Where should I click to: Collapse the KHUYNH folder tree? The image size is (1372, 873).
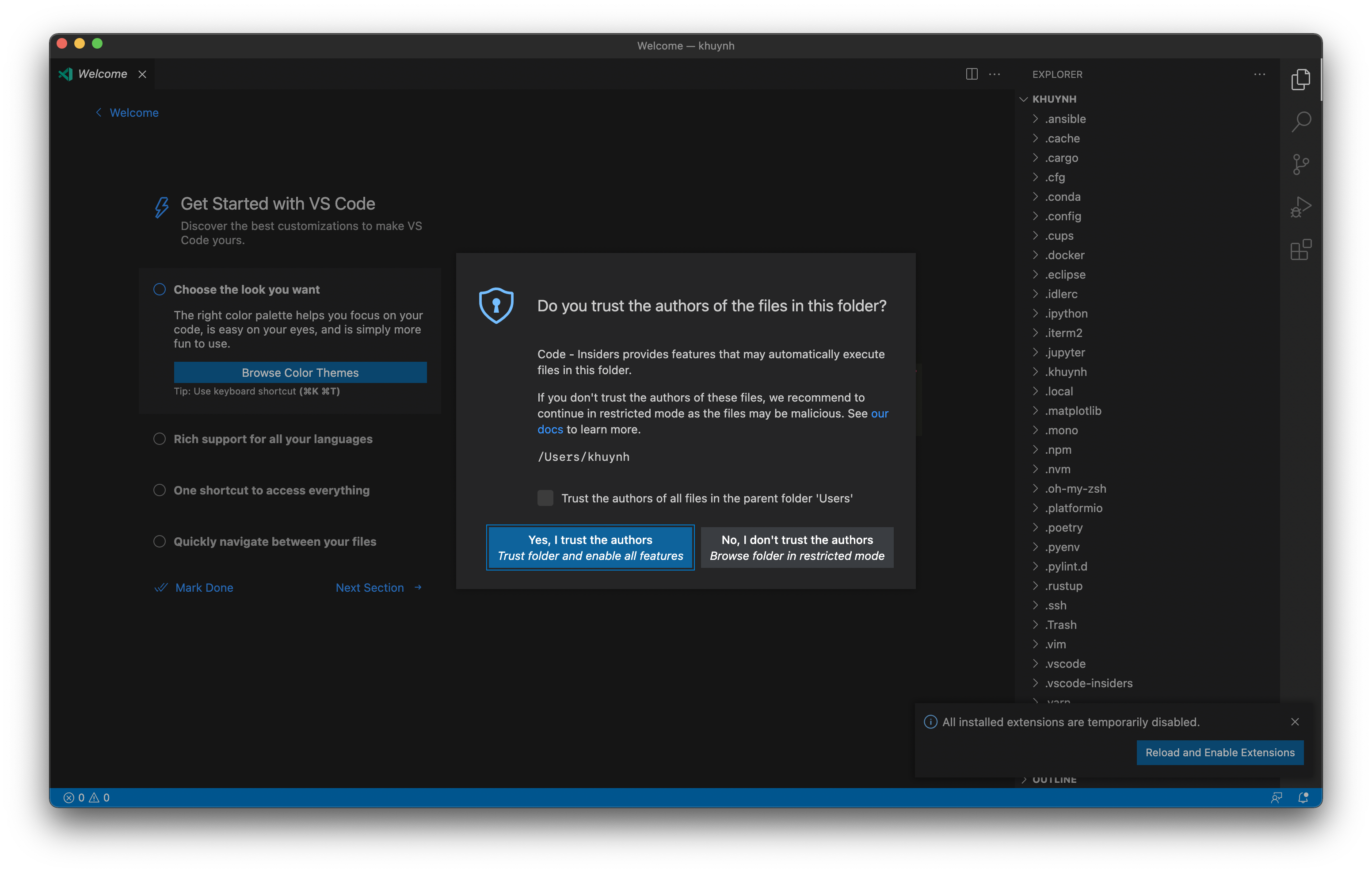point(1023,99)
